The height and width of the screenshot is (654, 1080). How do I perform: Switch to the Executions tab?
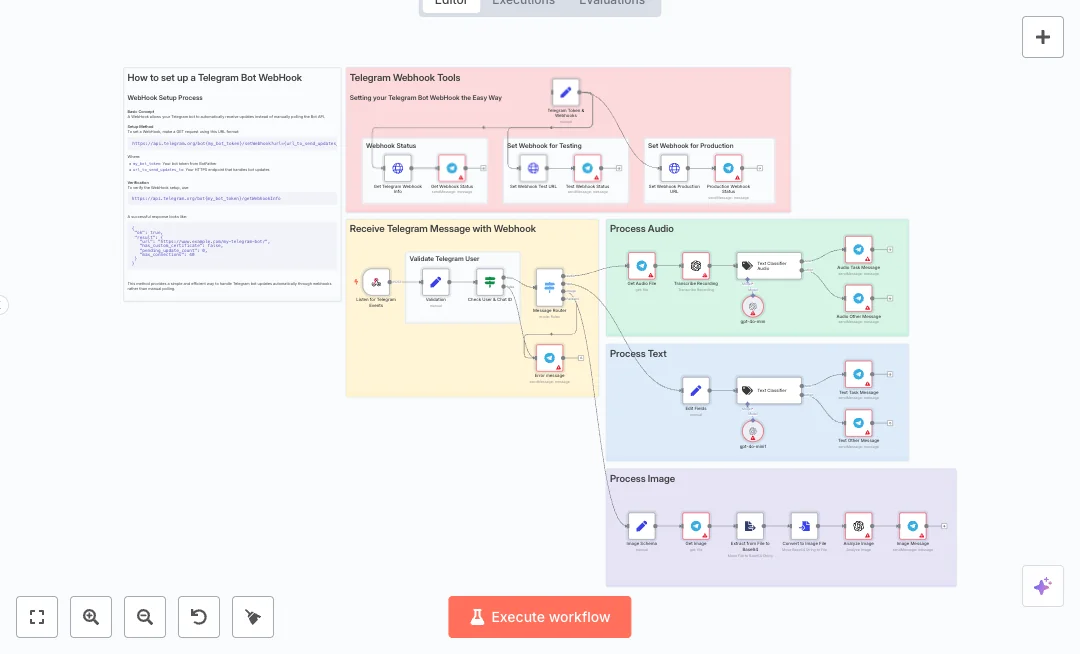pos(523,2)
